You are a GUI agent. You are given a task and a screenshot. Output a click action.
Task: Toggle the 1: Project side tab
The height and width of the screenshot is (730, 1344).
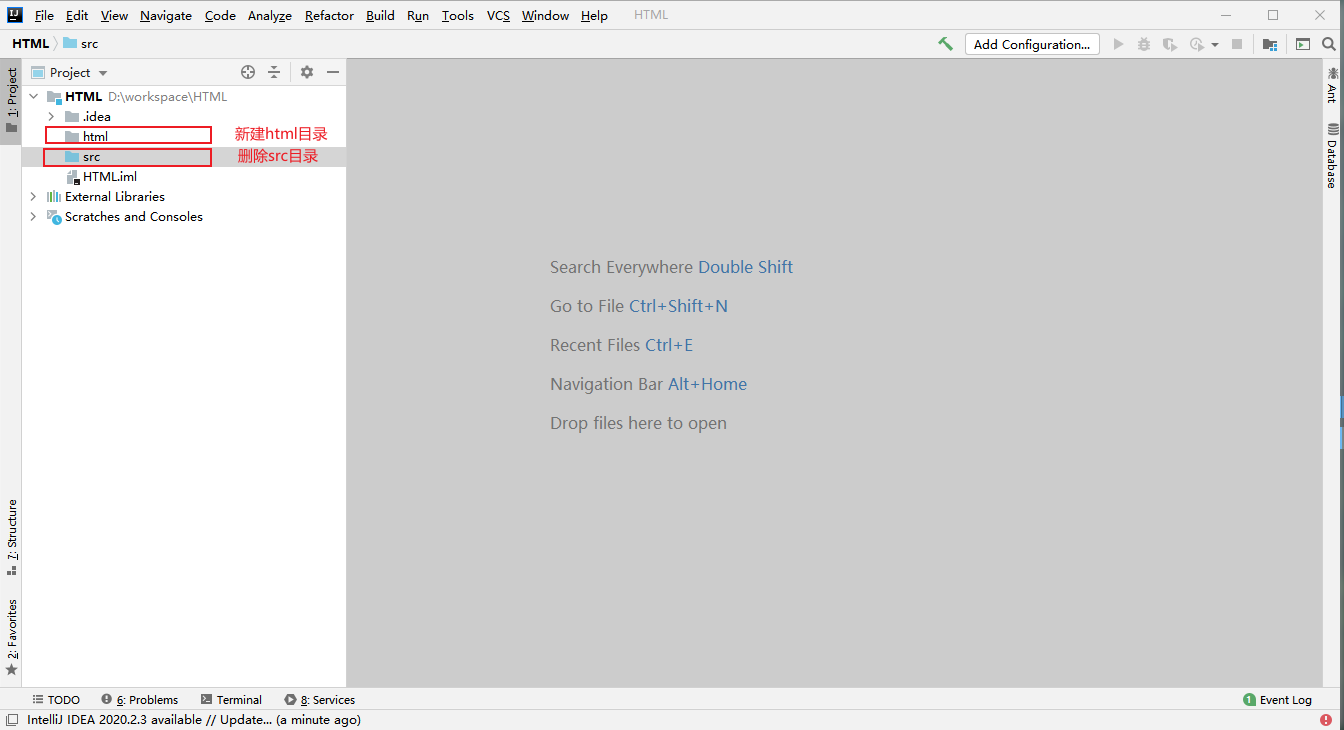point(11,101)
